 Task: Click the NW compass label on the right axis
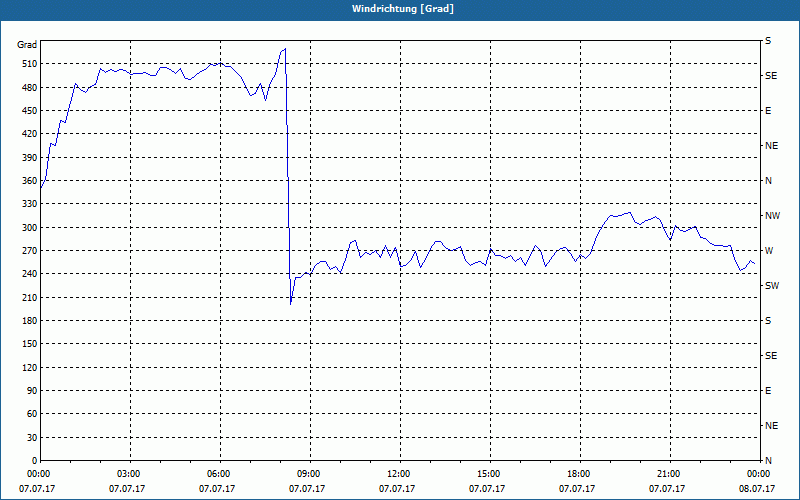[x=772, y=216]
